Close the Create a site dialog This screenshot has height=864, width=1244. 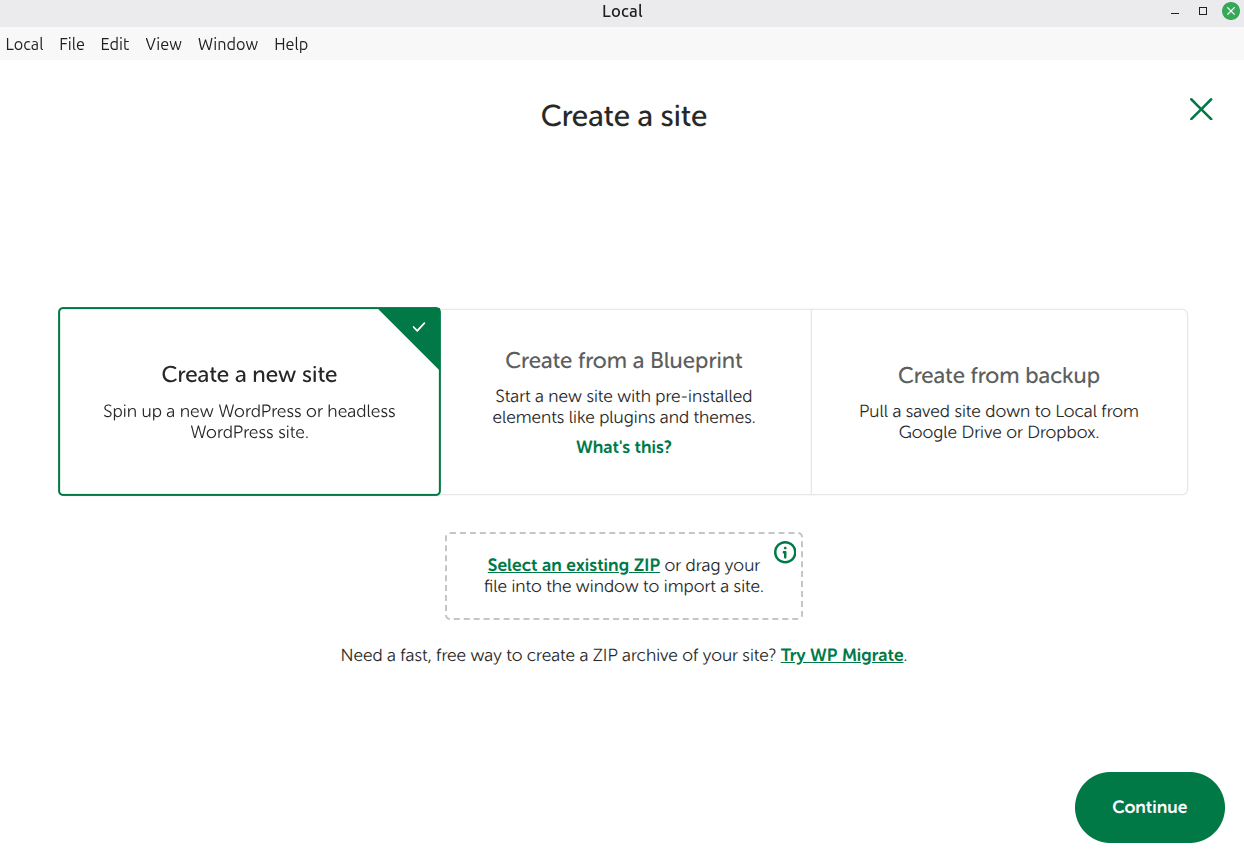pos(1201,110)
